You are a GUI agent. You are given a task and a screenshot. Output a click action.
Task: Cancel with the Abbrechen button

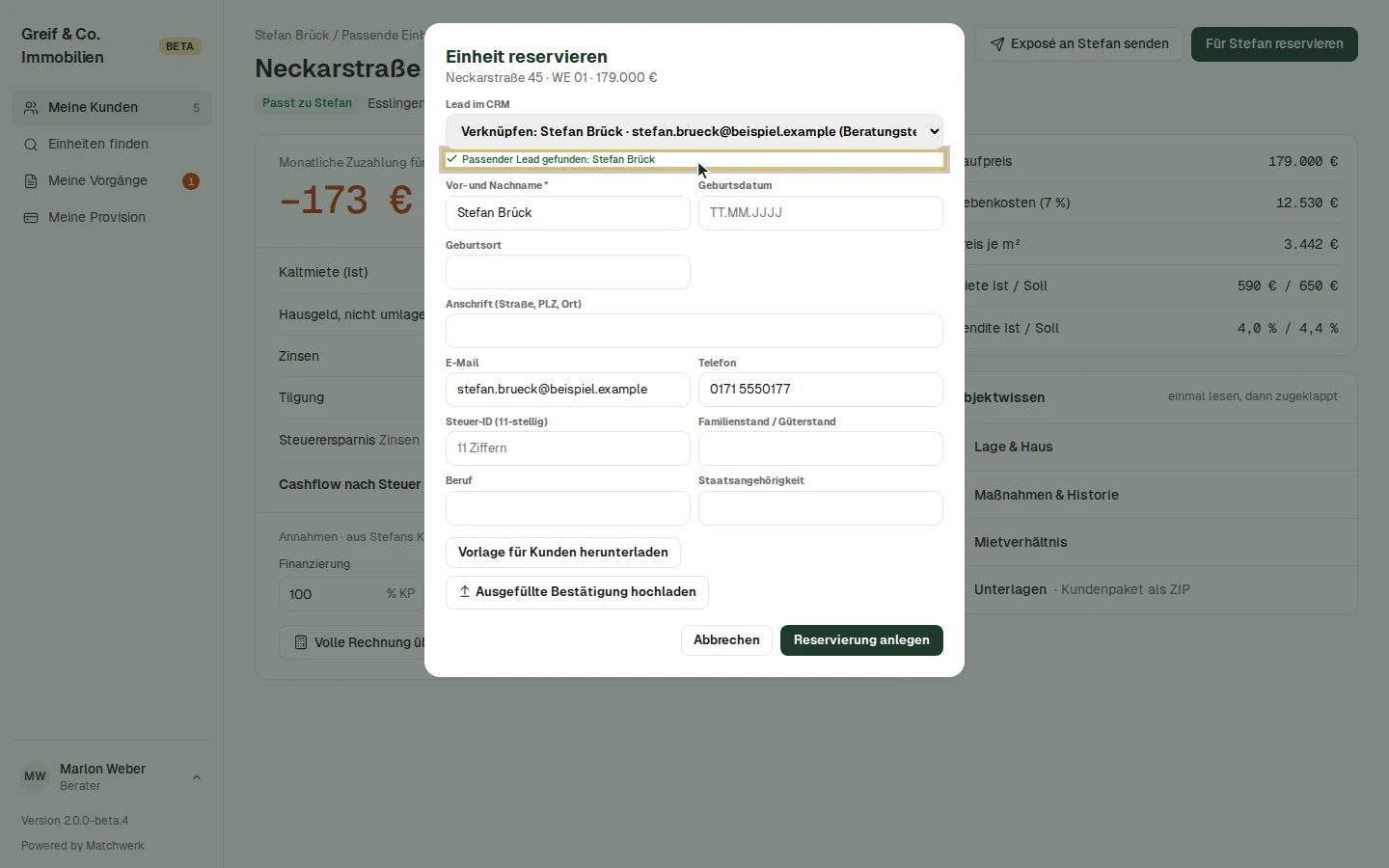pos(726,640)
